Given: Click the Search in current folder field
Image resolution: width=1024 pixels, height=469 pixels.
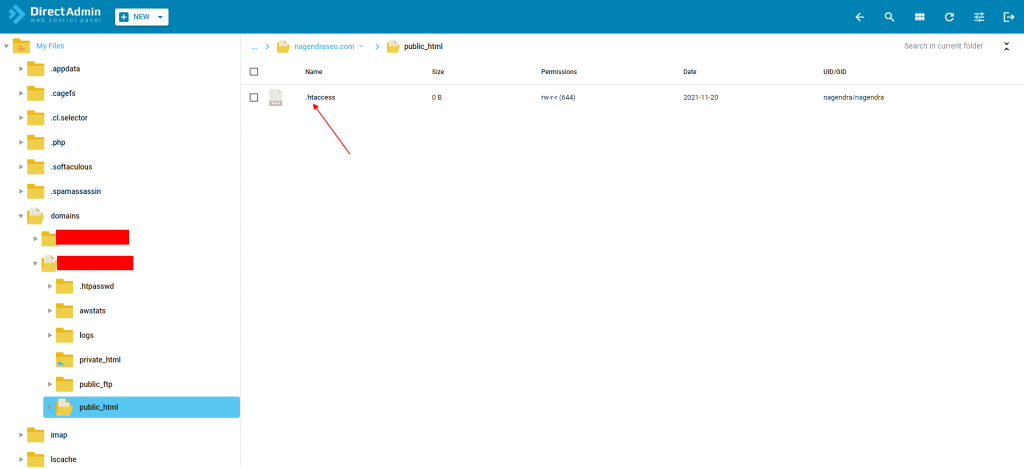Looking at the screenshot, I should (943, 46).
